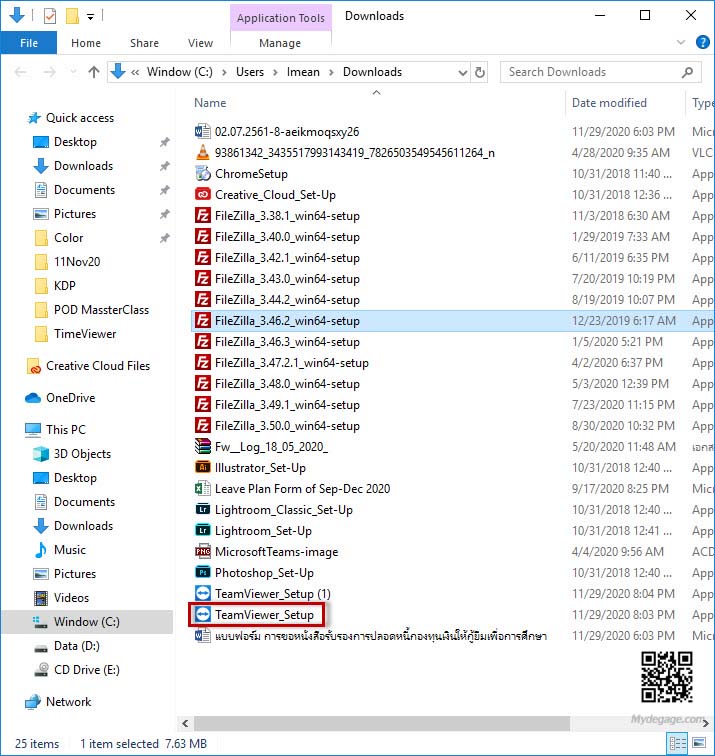This screenshot has width=715, height=756.
Task: Click the Lightroom_Set-Up icon
Action: click(x=202, y=530)
